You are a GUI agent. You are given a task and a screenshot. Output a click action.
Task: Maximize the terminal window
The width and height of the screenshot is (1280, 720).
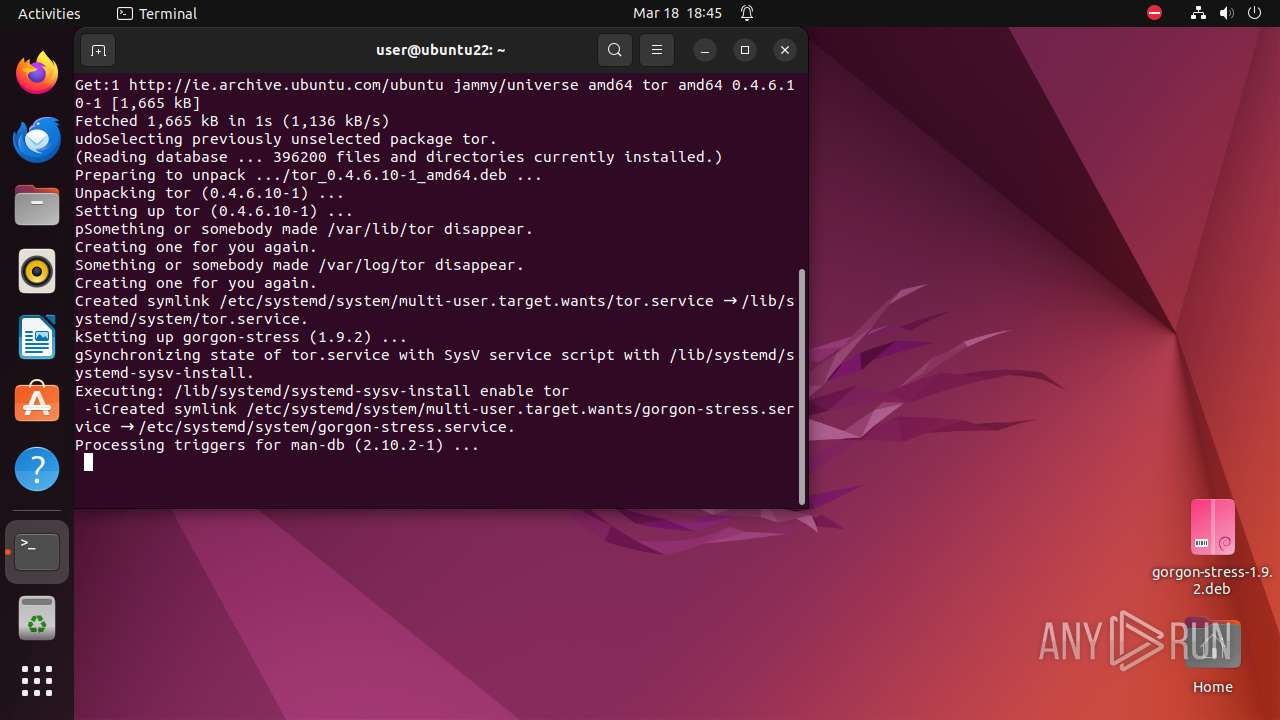tap(745, 50)
